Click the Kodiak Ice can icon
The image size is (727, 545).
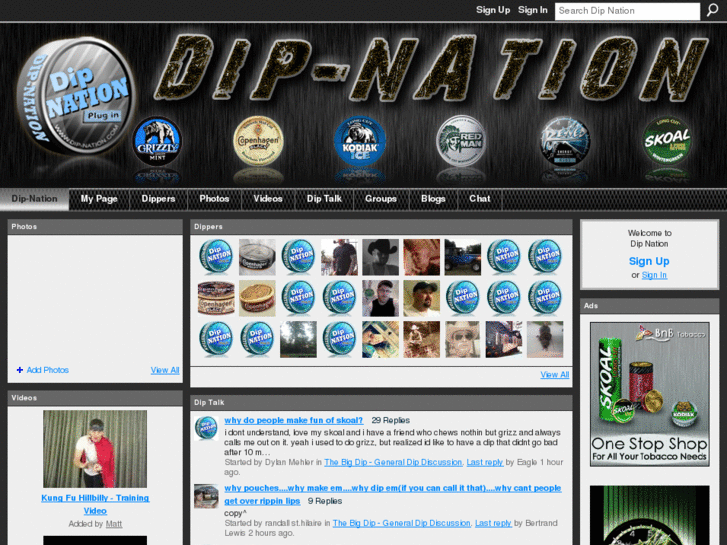[x=360, y=141]
